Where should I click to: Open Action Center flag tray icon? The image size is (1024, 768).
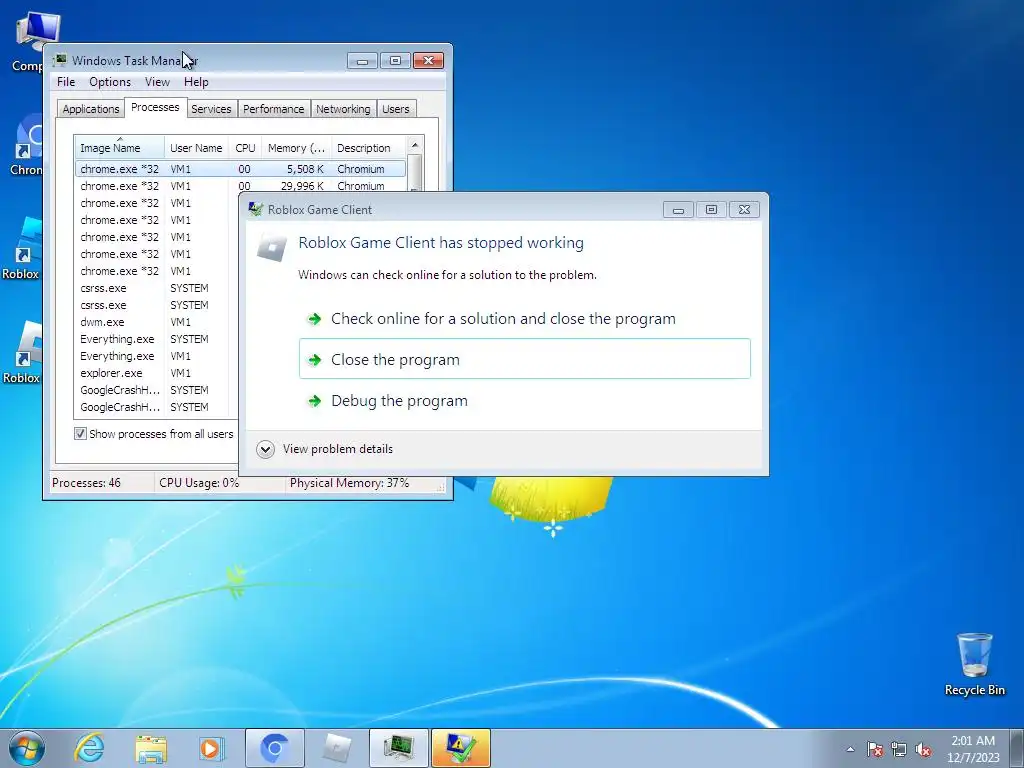point(875,749)
